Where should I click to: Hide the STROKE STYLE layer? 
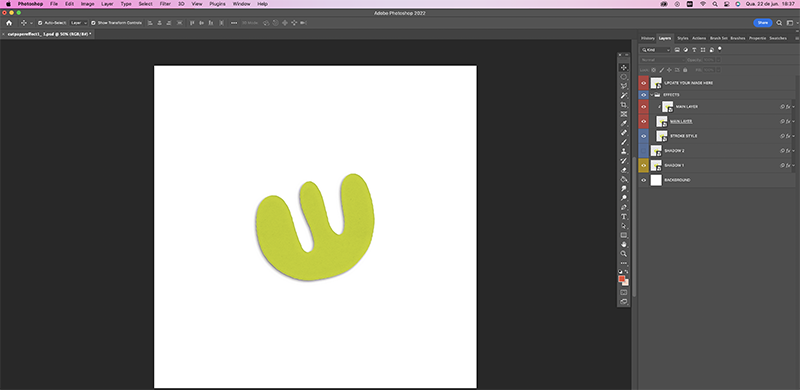point(643,136)
